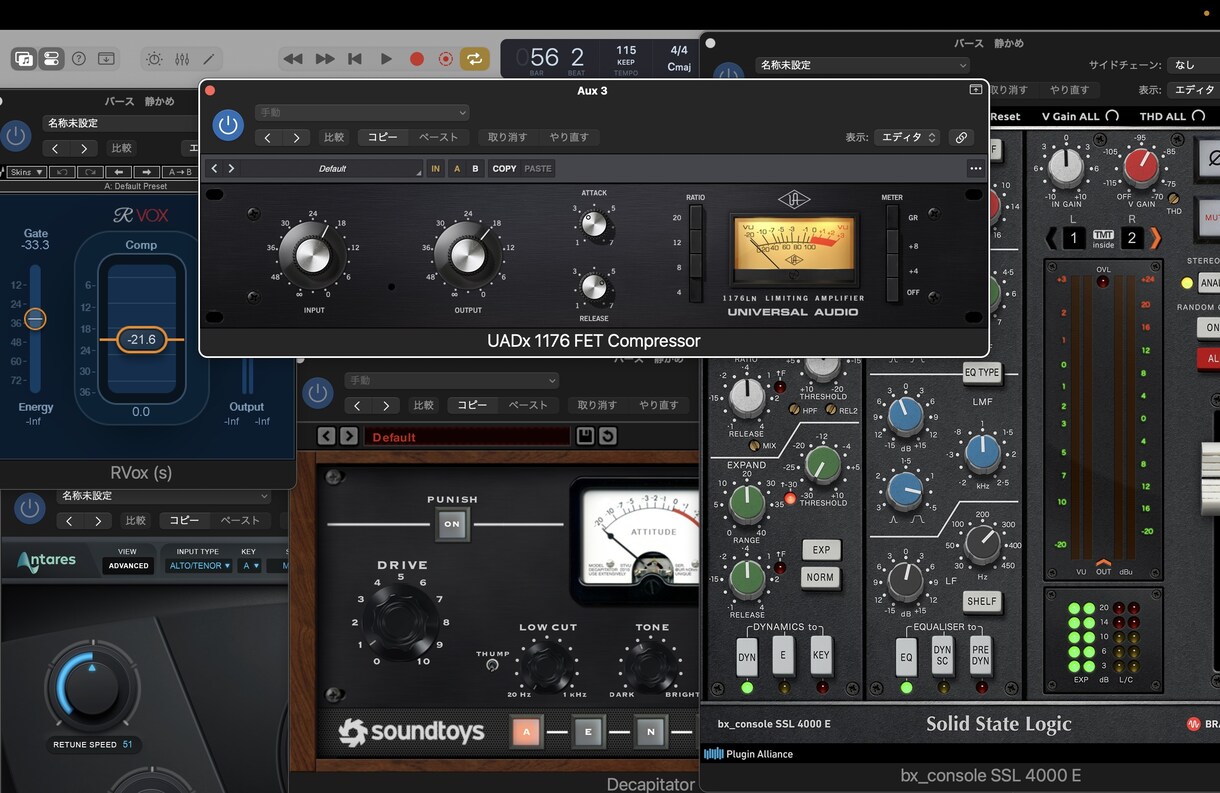Set 1176 meter mode to GR

point(892,218)
